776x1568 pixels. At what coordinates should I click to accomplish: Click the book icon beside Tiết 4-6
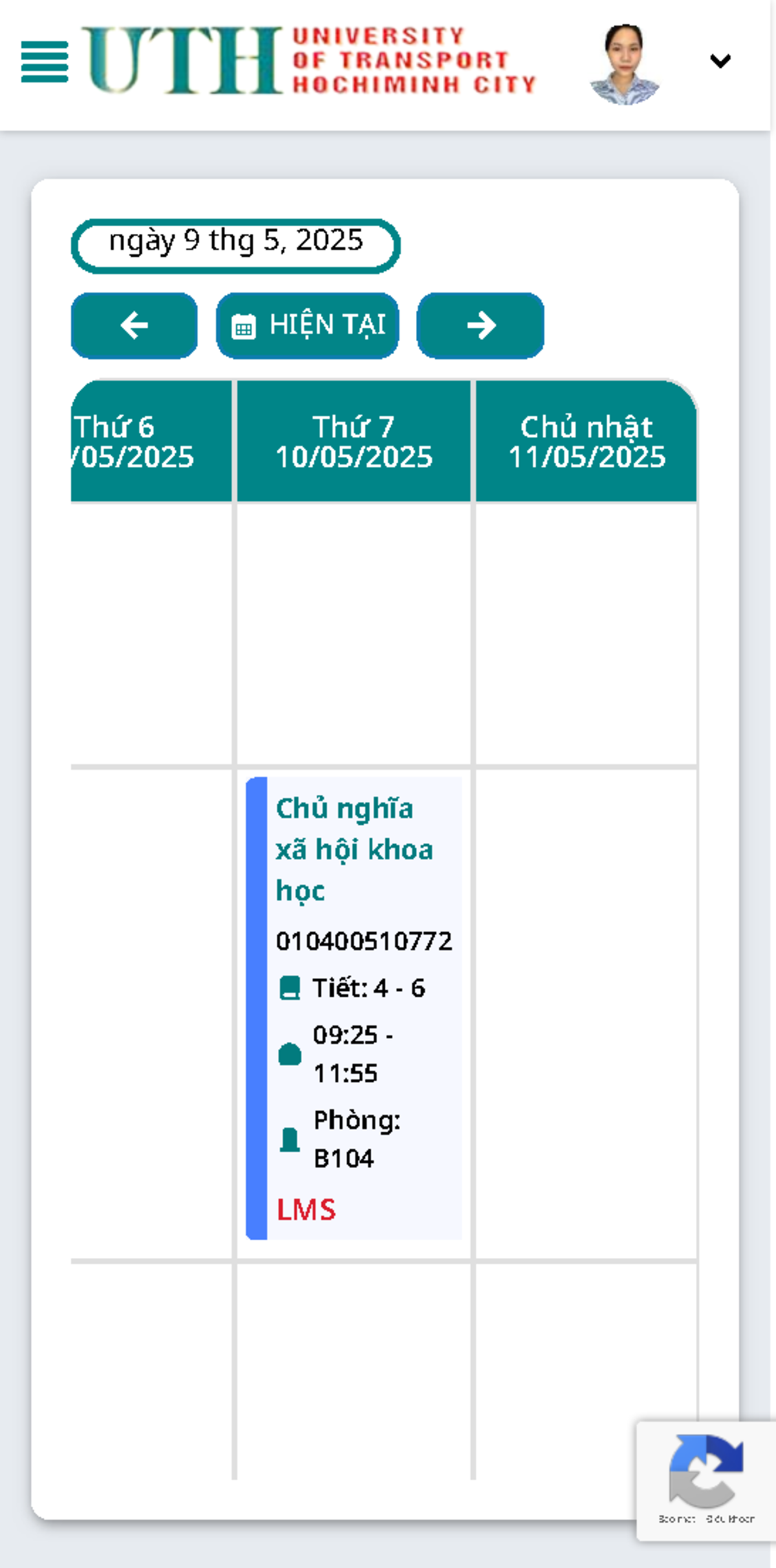[x=290, y=988]
